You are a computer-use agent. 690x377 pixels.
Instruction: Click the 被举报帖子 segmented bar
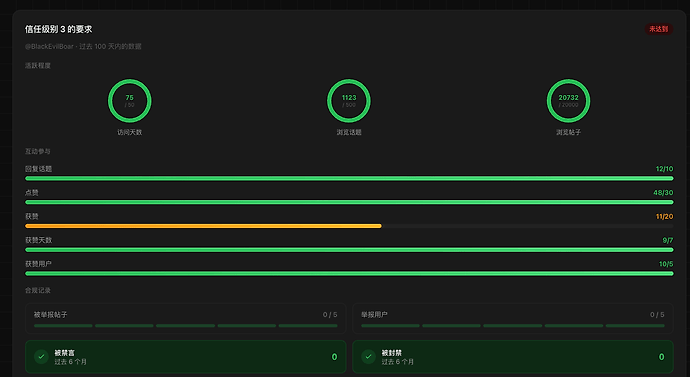(x=186, y=326)
